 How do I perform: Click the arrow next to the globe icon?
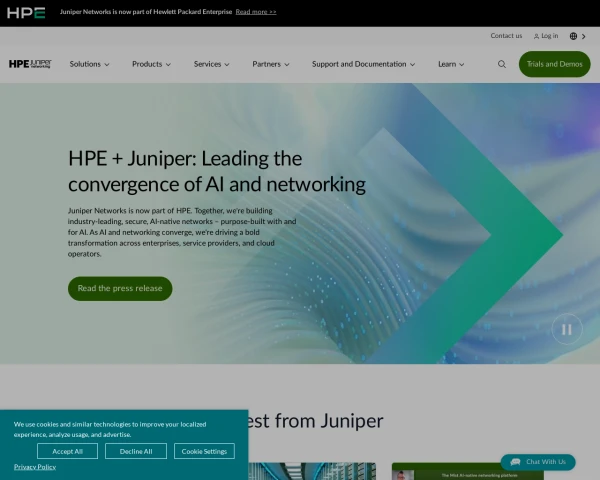click(584, 36)
